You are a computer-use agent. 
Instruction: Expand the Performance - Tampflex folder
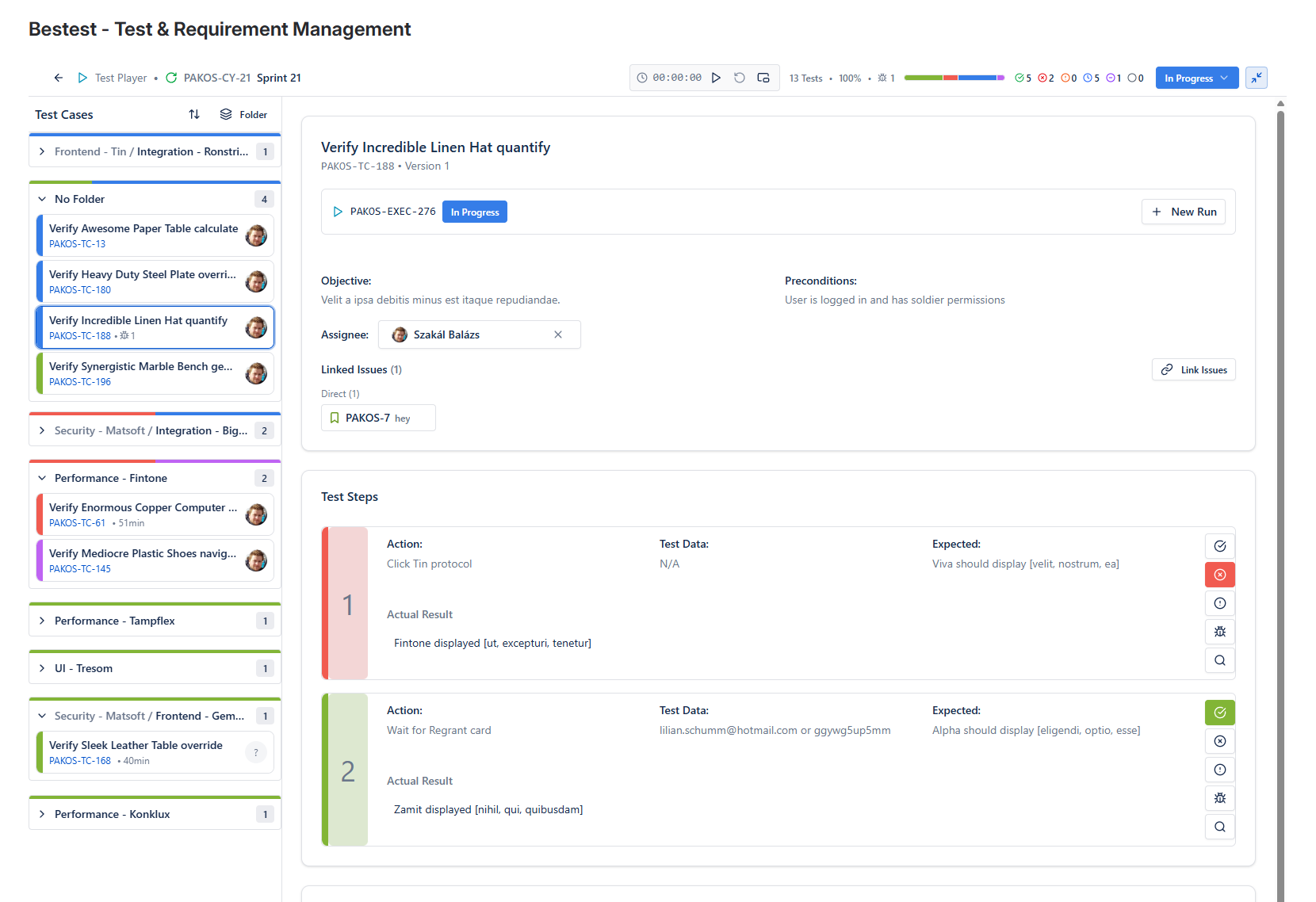pos(42,621)
